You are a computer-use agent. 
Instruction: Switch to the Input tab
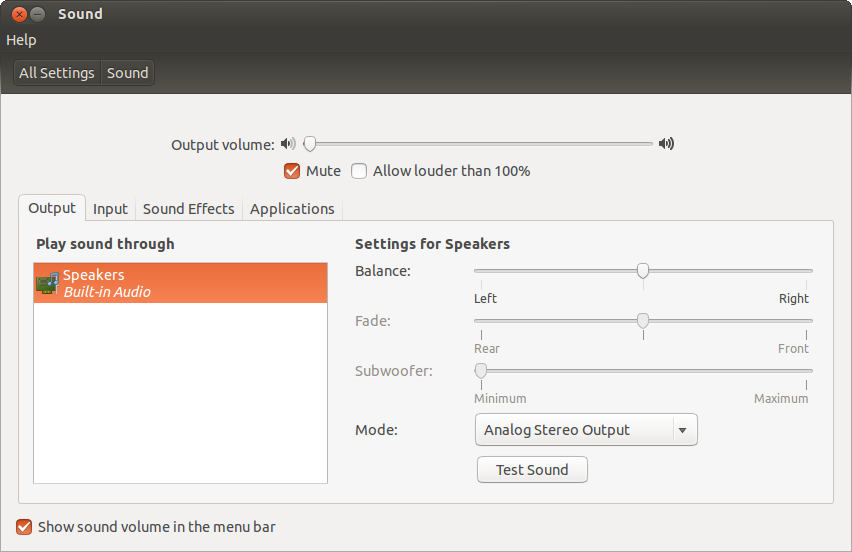click(110, 209)
